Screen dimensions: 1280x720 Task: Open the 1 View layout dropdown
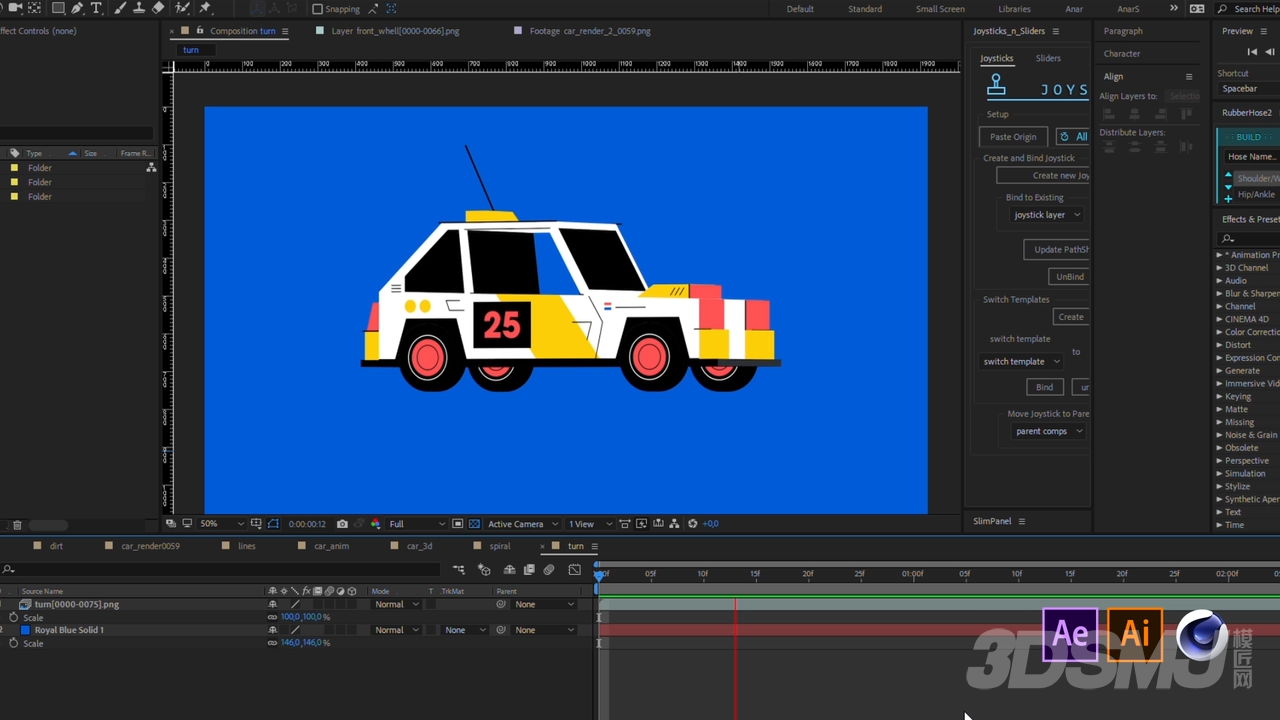(x=588, y=524)
